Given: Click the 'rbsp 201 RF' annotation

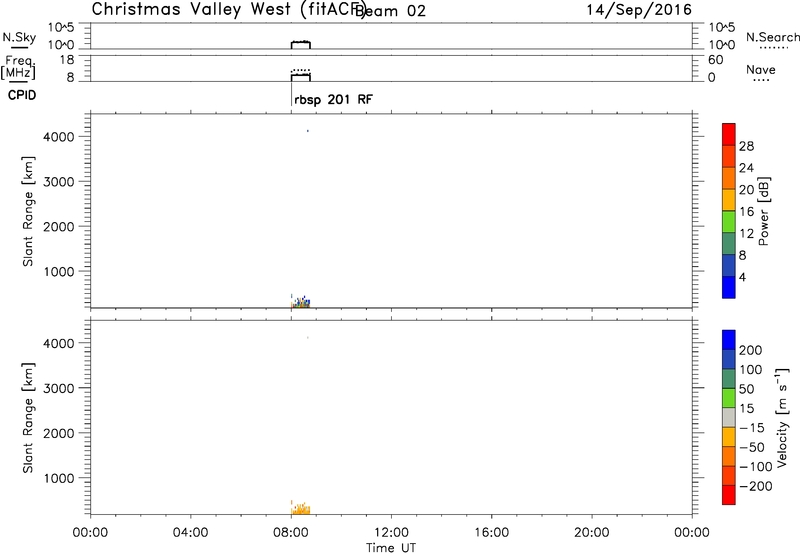Looking at the screenshot, I should click(x=333, y=99).
